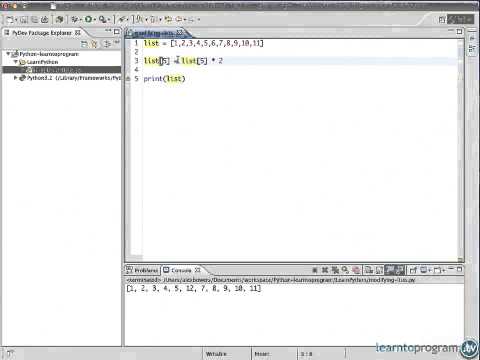The image size is (480, 360).
Task: Click the warning marker beside line 5
Action: pos(128,79)
